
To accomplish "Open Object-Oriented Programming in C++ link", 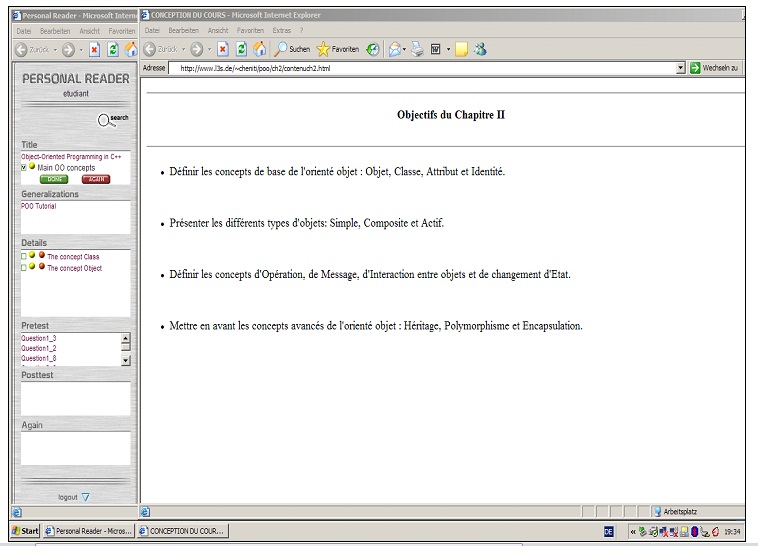I will (x=71, y=157).
